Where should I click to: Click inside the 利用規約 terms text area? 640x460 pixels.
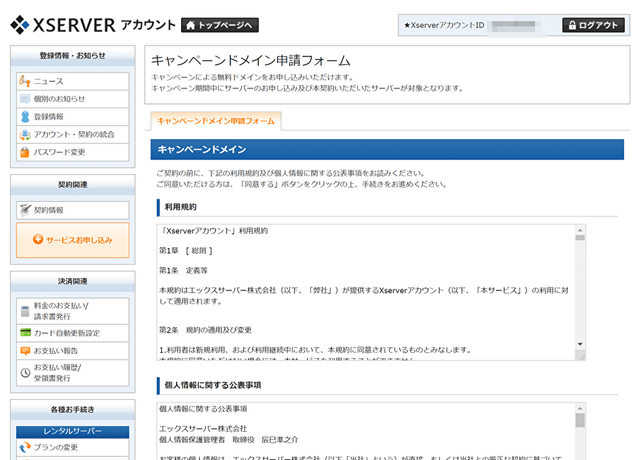coord(366,292)
